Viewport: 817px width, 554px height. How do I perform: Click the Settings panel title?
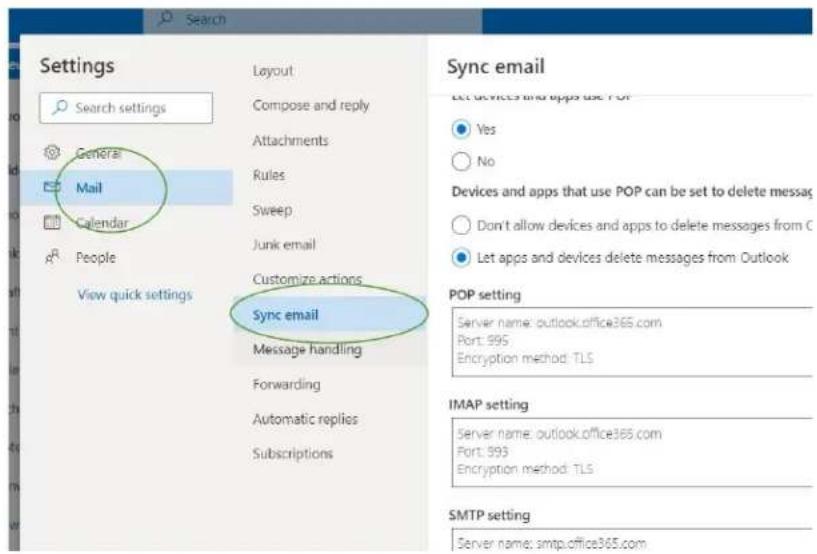point(77,66)
